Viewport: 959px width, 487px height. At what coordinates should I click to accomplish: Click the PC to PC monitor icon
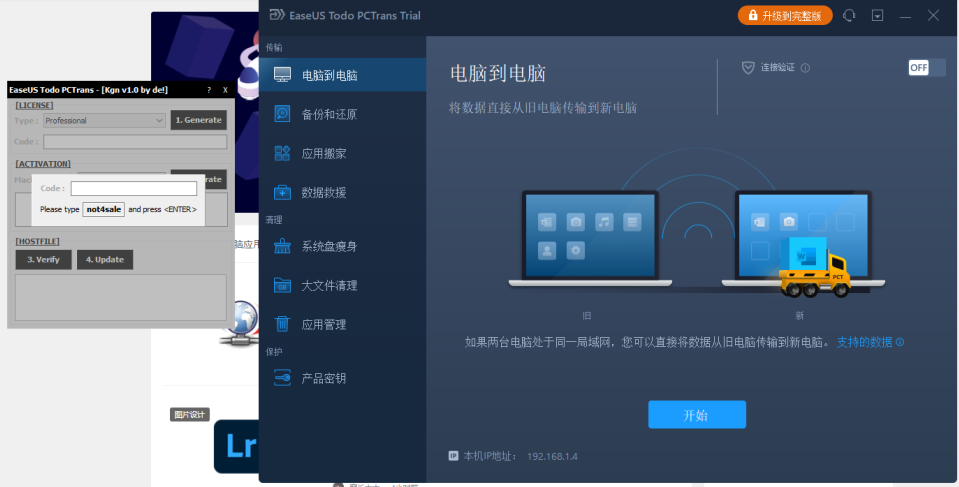pos(282,75)
